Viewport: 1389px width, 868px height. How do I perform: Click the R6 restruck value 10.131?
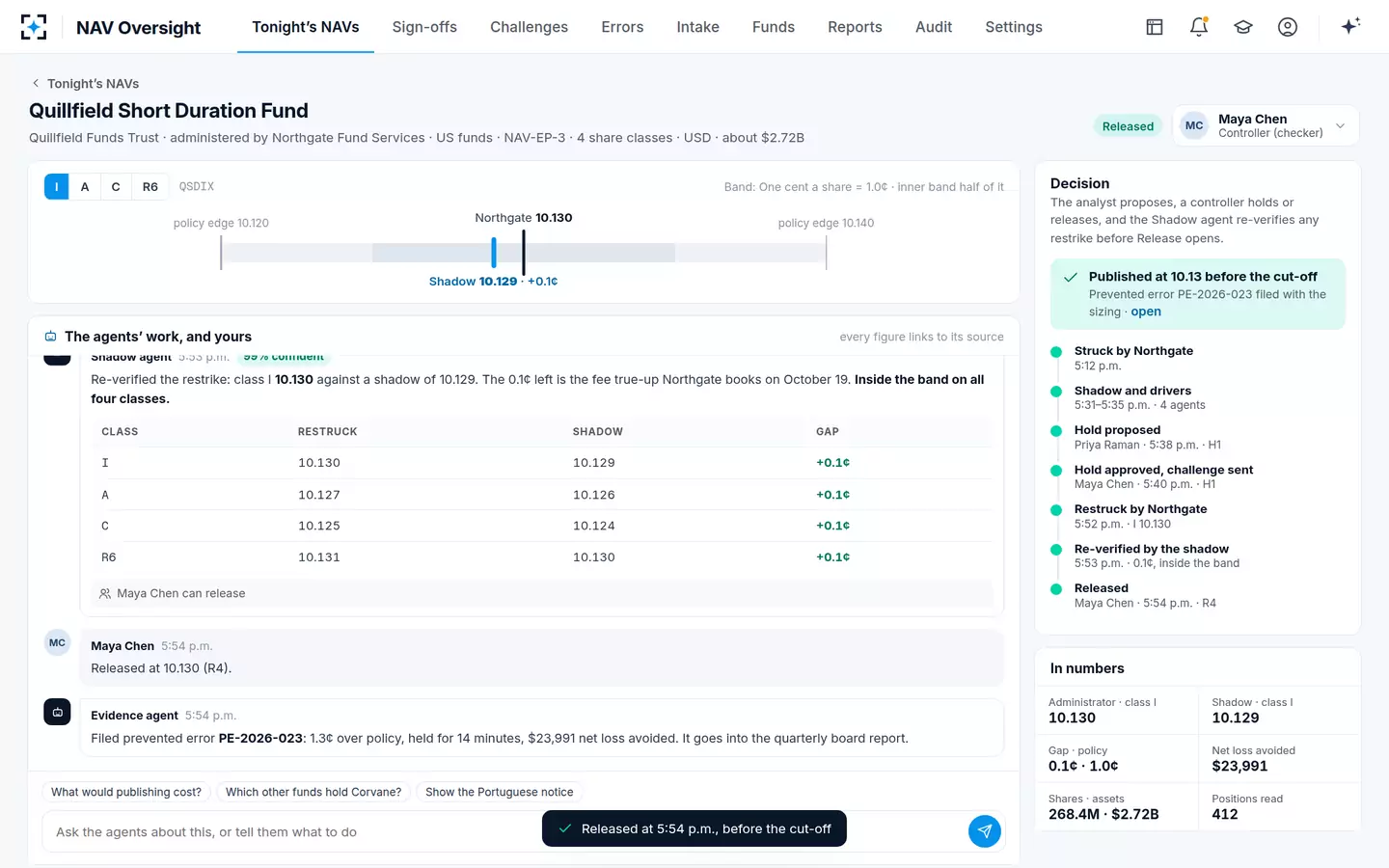pyautogui.click(x=319, y=557)
